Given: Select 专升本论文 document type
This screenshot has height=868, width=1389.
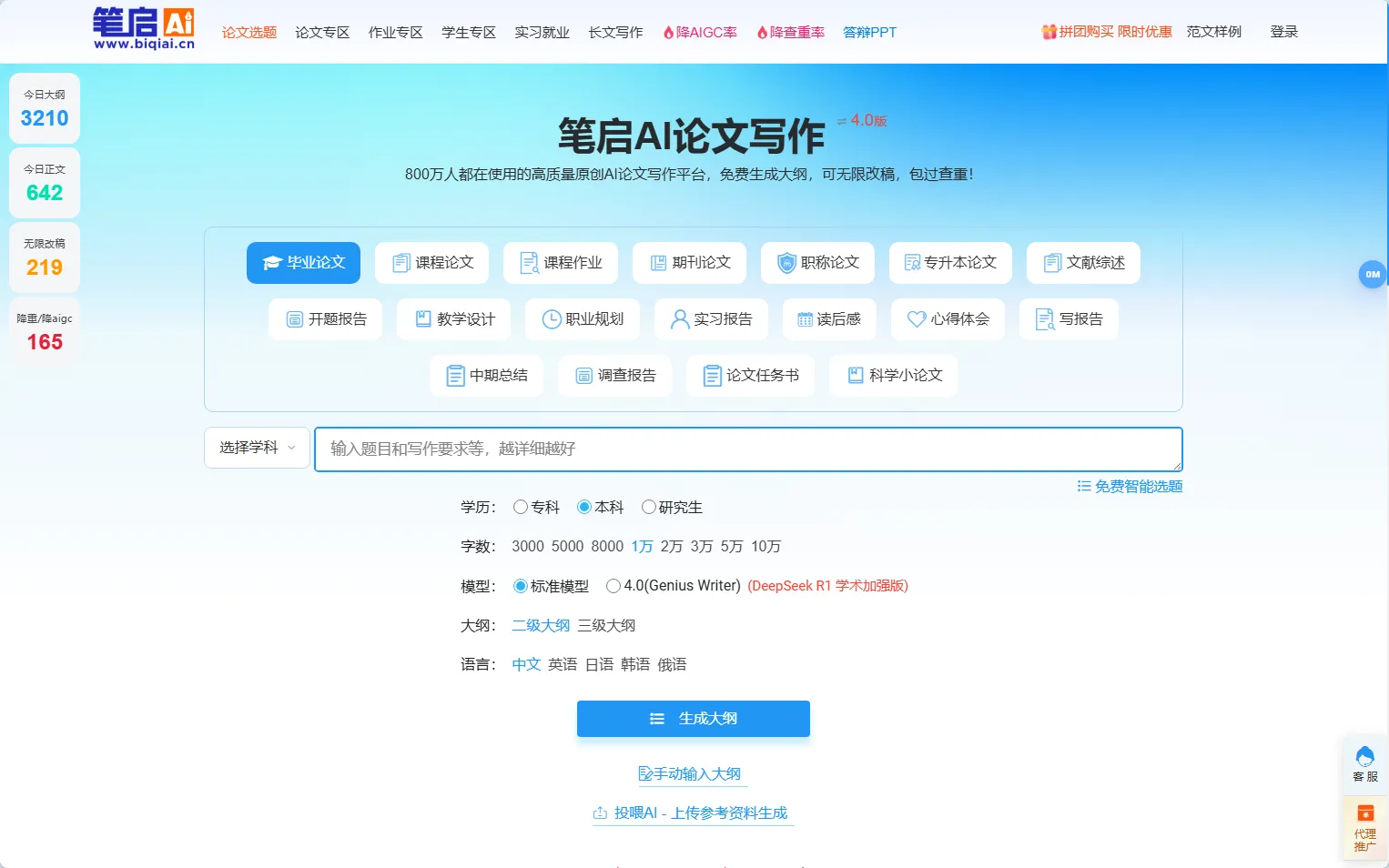Looking at the screenshot, I should (x=950, y=263).
